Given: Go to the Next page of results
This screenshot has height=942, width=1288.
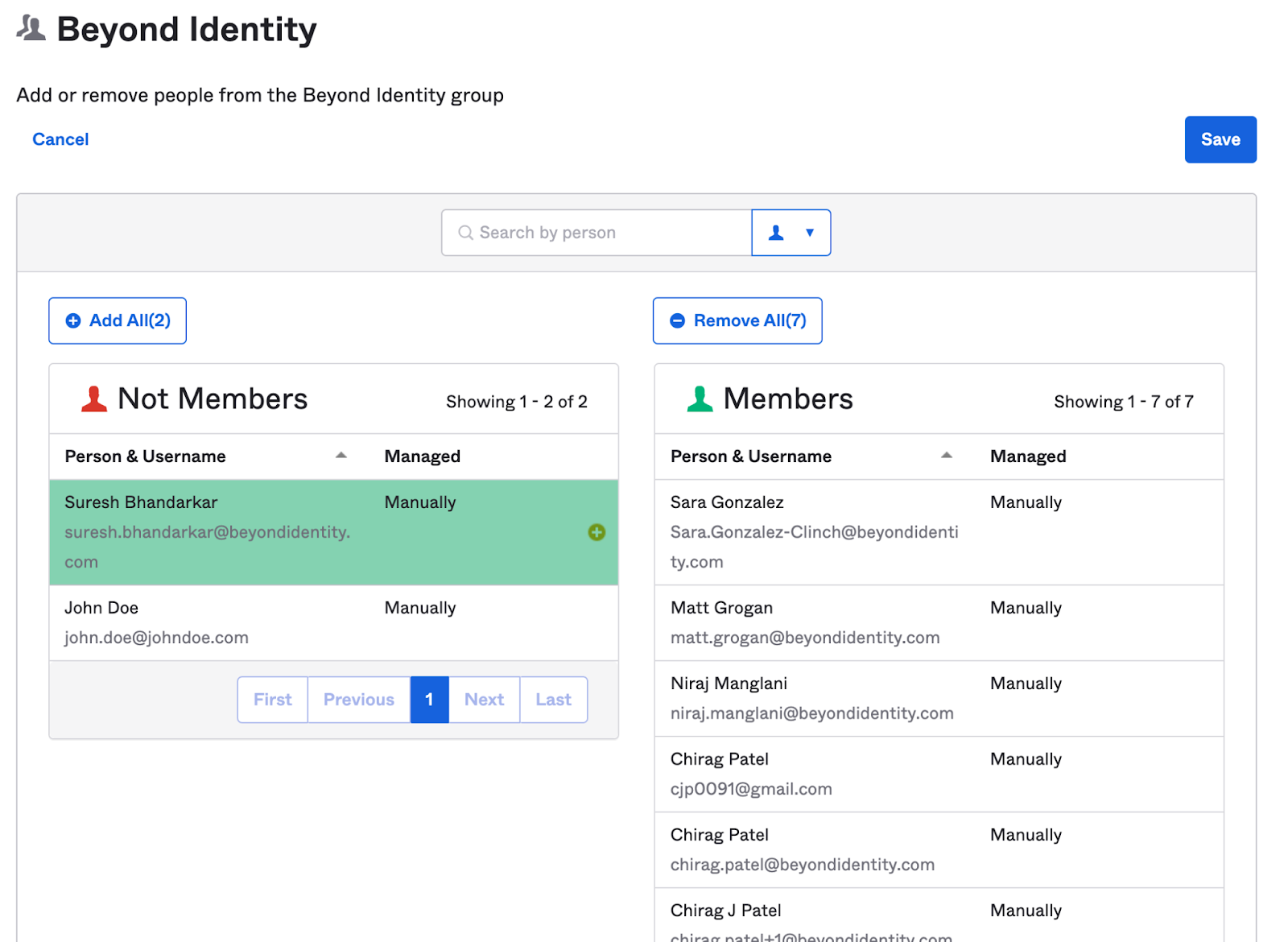Looking at the screenshot, I should (x=484, y=700).
